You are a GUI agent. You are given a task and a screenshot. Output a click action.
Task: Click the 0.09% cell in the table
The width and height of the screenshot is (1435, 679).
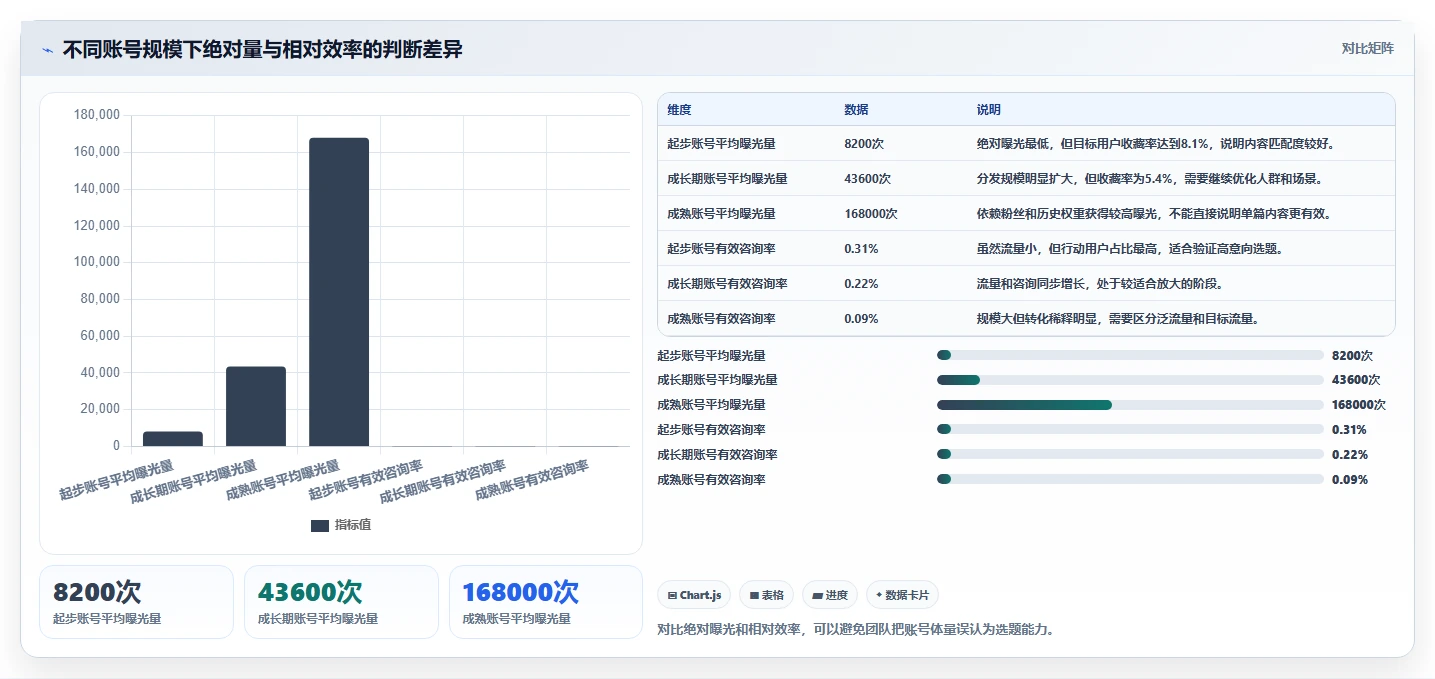click(861, 319)
